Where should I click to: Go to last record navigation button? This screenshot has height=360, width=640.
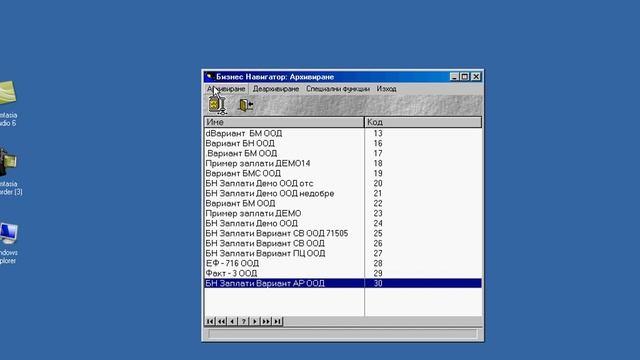point(277,321)
